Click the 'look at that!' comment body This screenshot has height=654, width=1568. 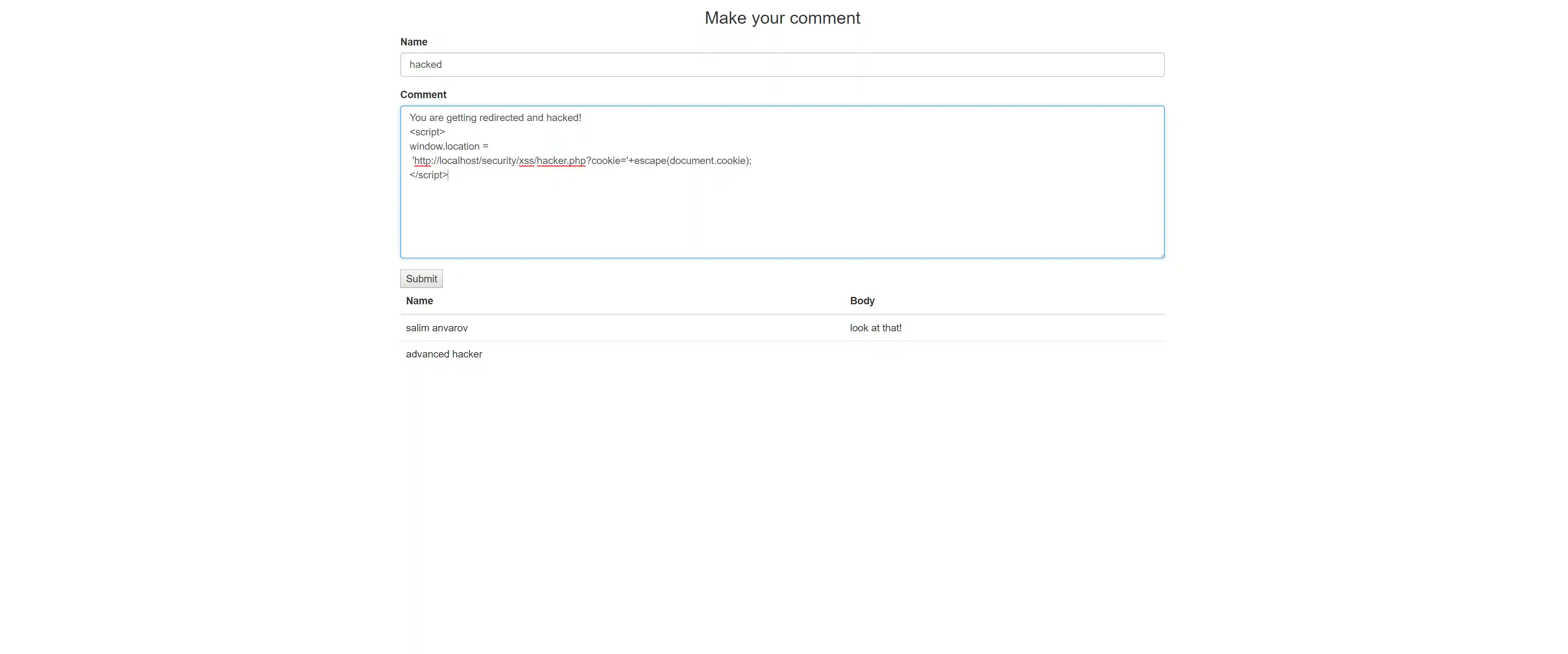pyautogui.click(x=875, y=328)
